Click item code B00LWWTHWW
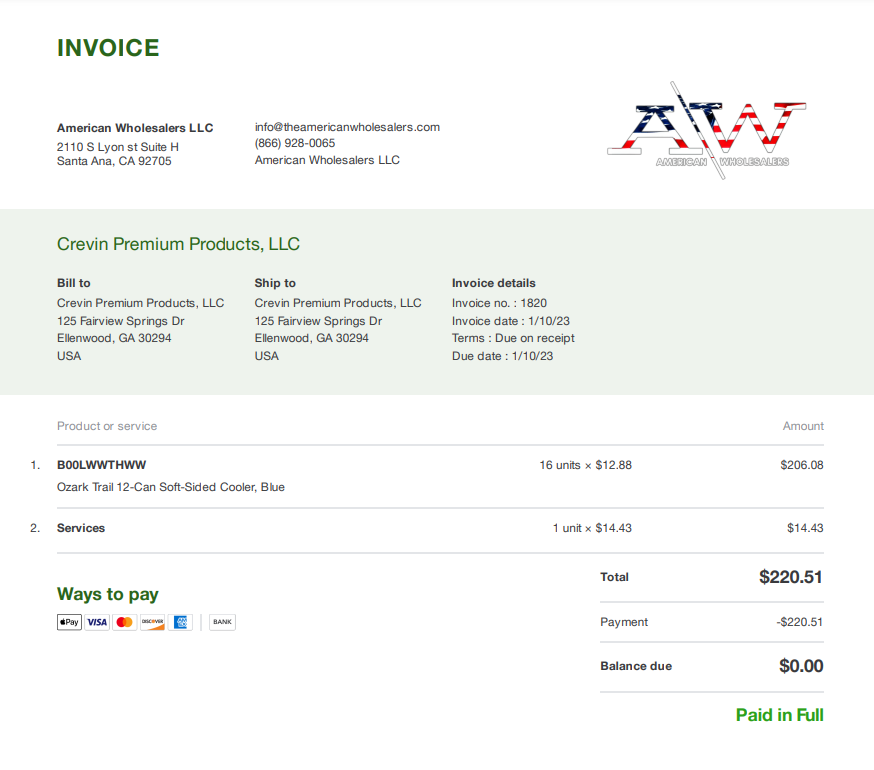This screenshot has width=874, height=770. pos(101,465)
